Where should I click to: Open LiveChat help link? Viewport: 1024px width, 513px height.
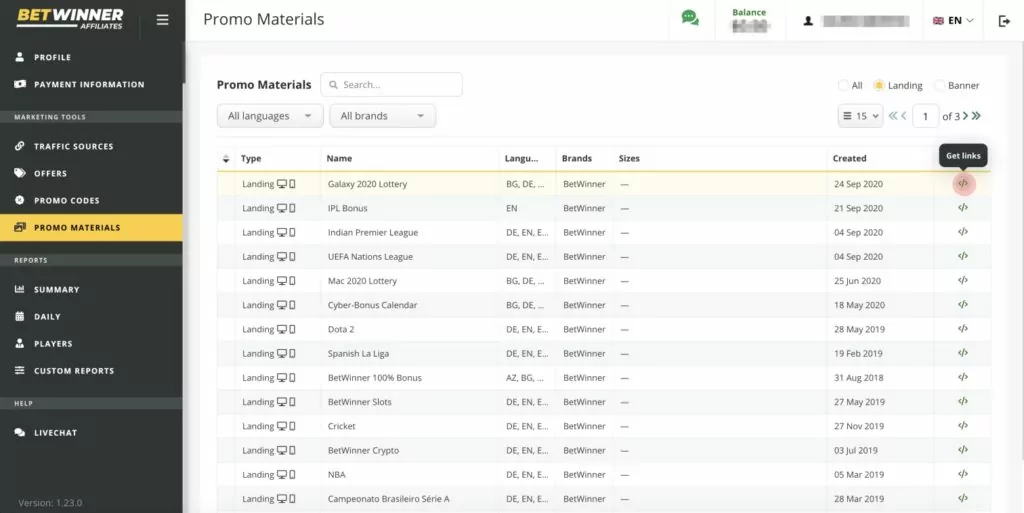click(55, 433)
